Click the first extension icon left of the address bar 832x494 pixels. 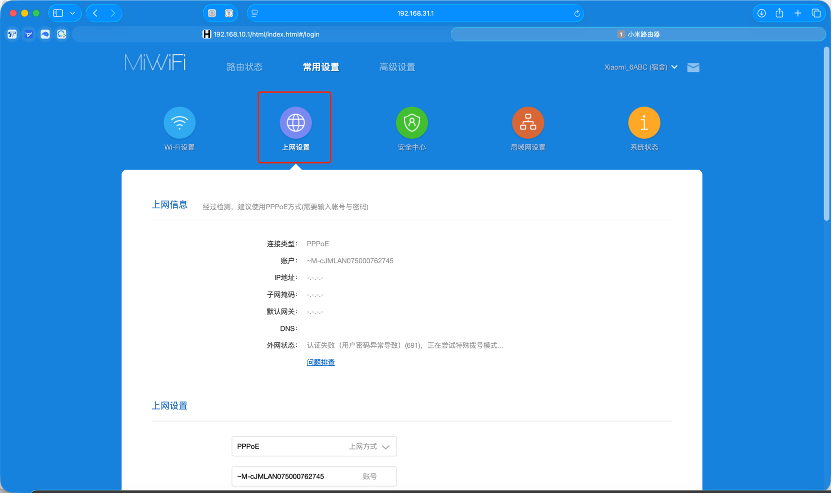point(212,13)
